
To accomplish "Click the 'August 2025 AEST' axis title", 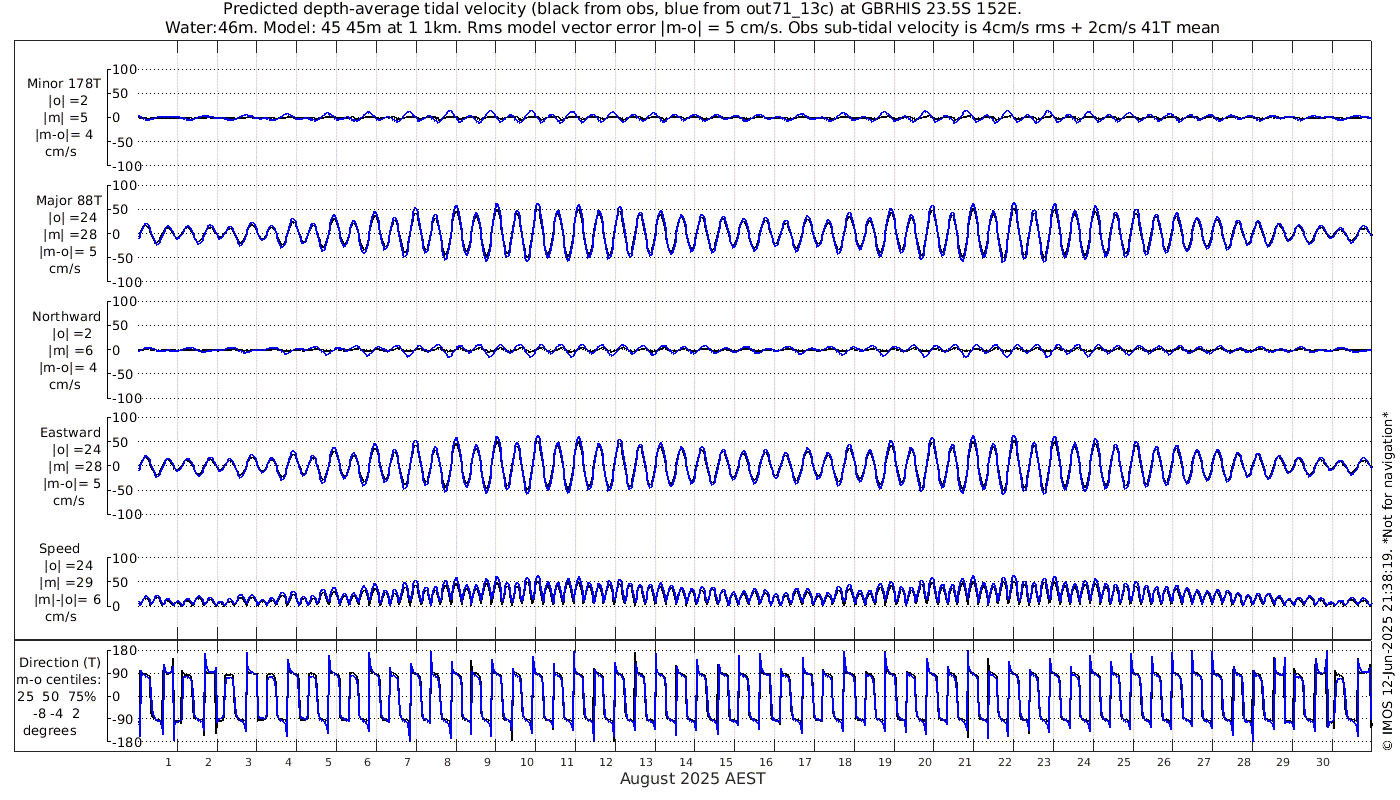I will click(x=692, y=779).
